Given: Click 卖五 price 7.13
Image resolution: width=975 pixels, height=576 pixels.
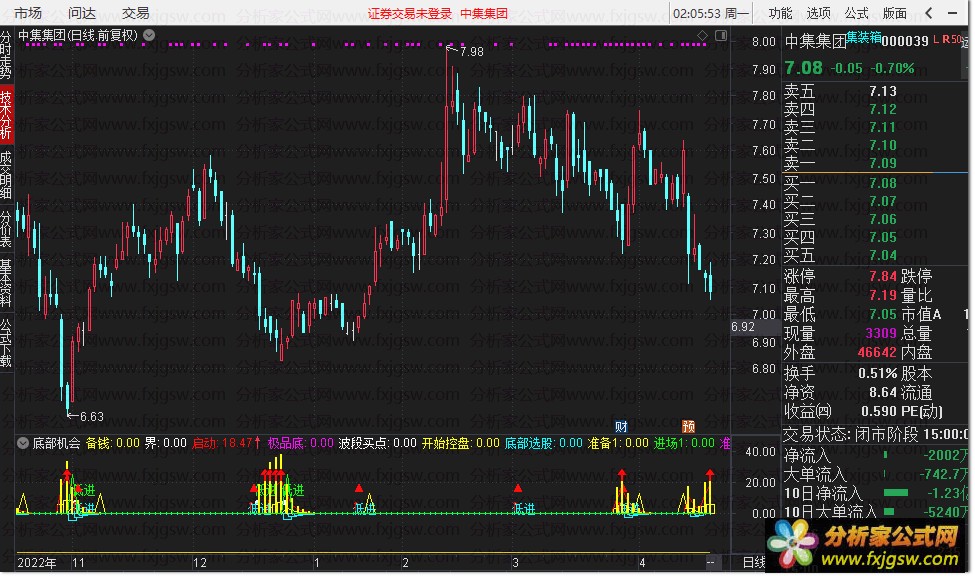Looking at the screenshot, I should 882,91.
